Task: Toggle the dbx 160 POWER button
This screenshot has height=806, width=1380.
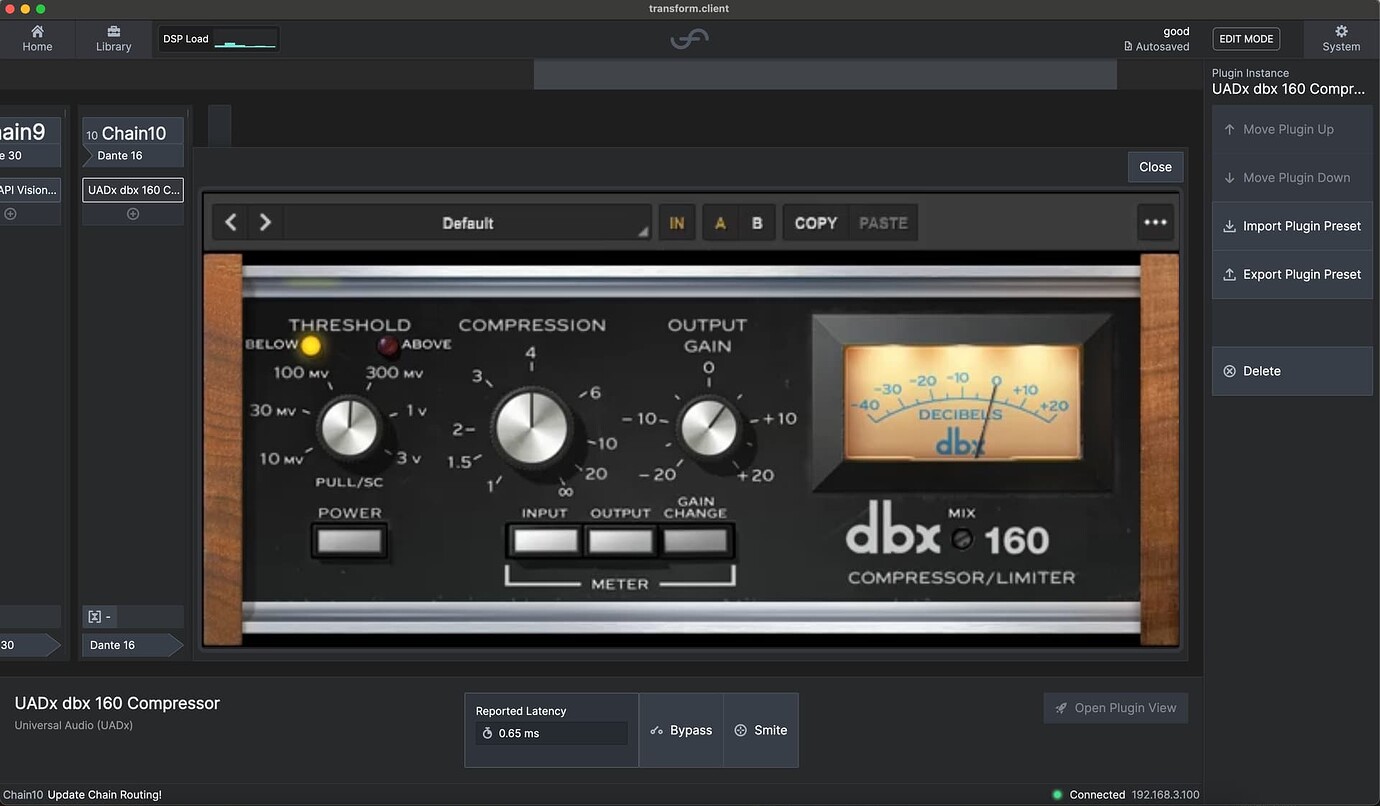Action: click(349, 542)
